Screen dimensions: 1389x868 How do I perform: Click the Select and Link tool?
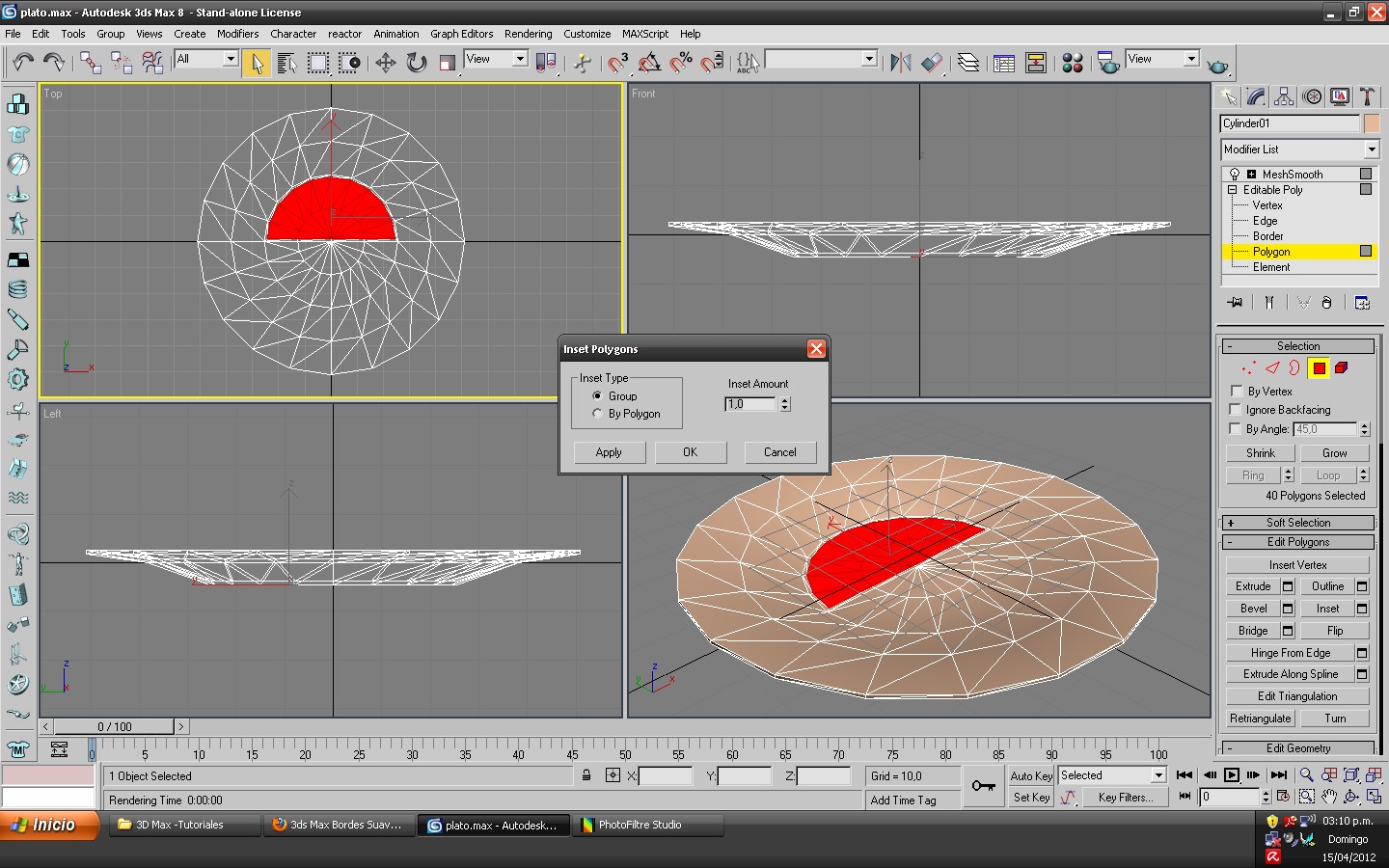91,64
